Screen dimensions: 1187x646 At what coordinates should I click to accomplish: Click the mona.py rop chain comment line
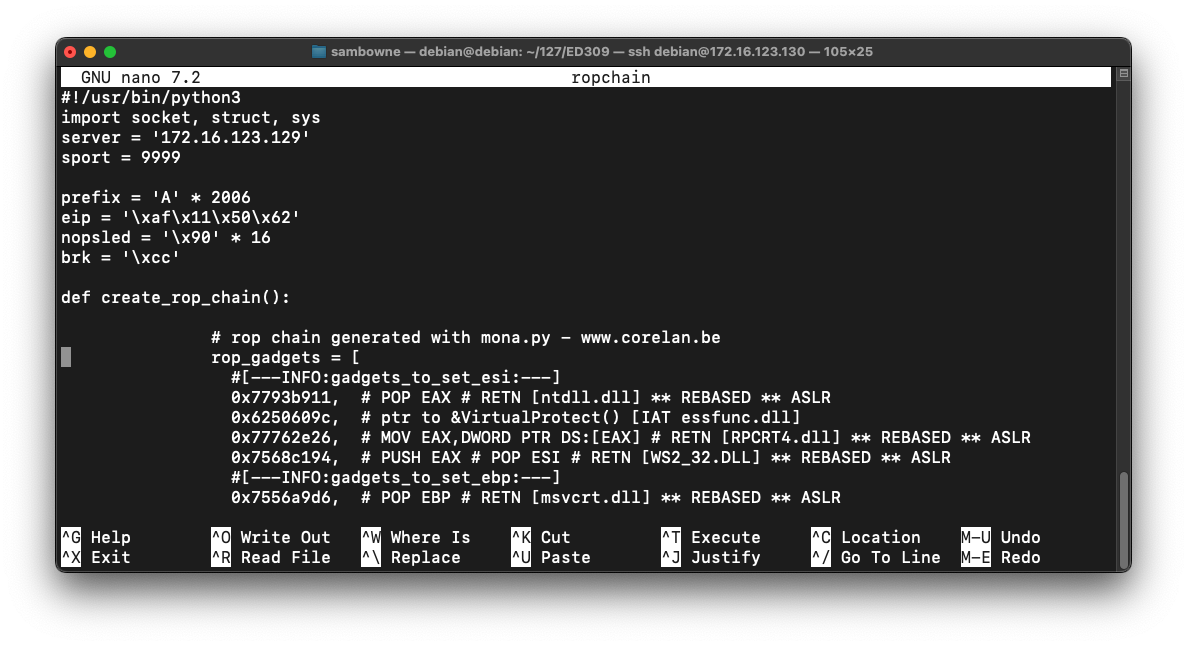click(x=466, y=338)
